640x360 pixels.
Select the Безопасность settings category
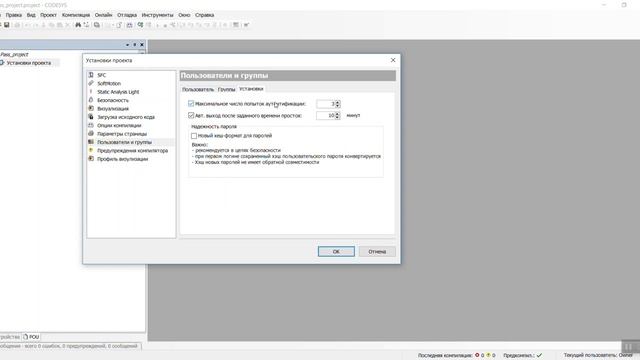point(113,100)
